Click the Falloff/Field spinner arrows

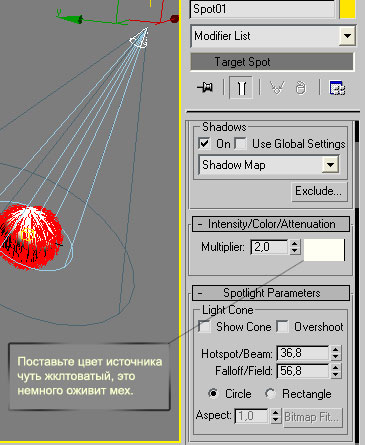(x=336, y=371)
